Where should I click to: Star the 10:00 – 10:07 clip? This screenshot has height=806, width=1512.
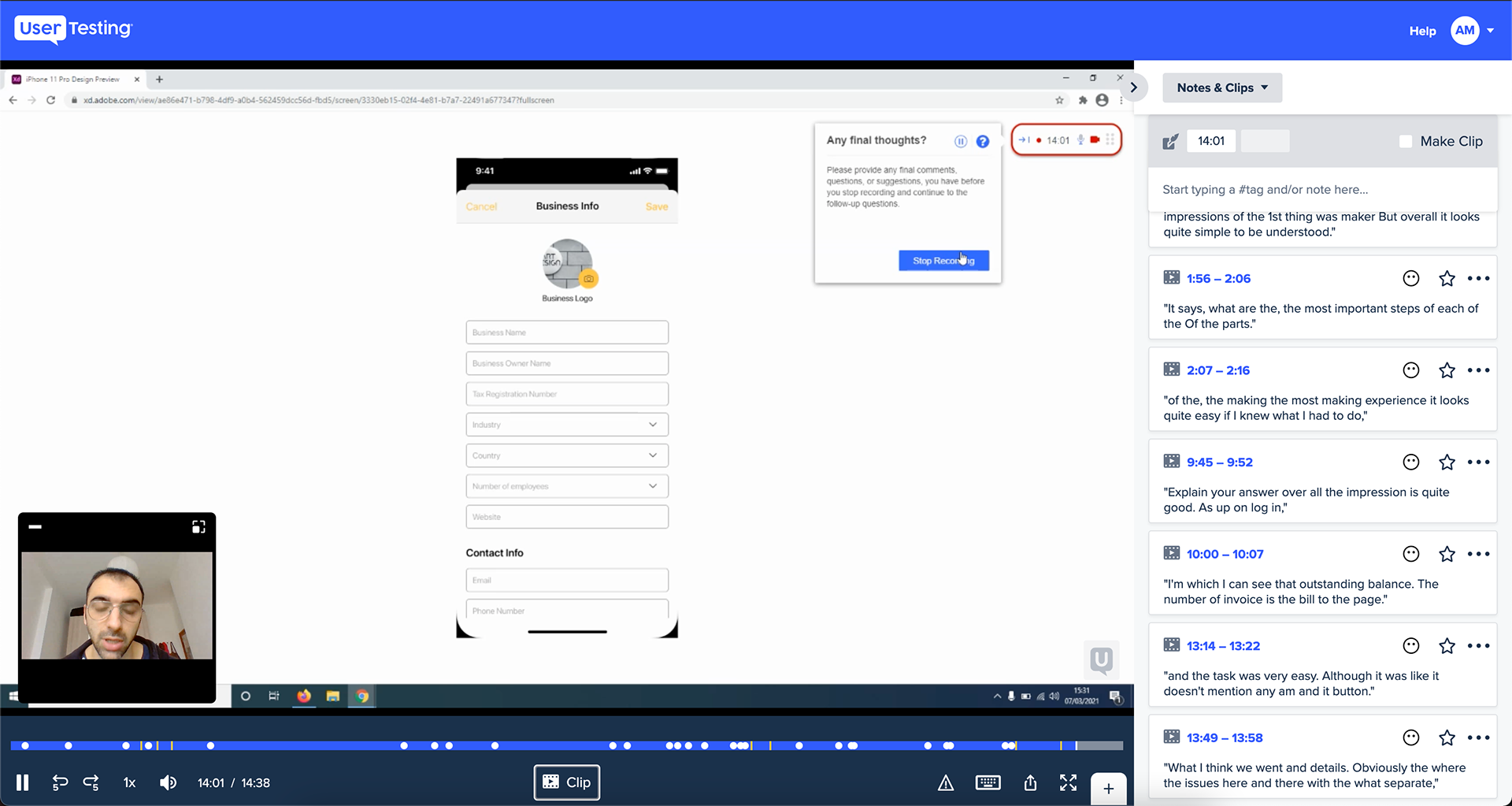pyautogui.click(x=1447, y=554)
